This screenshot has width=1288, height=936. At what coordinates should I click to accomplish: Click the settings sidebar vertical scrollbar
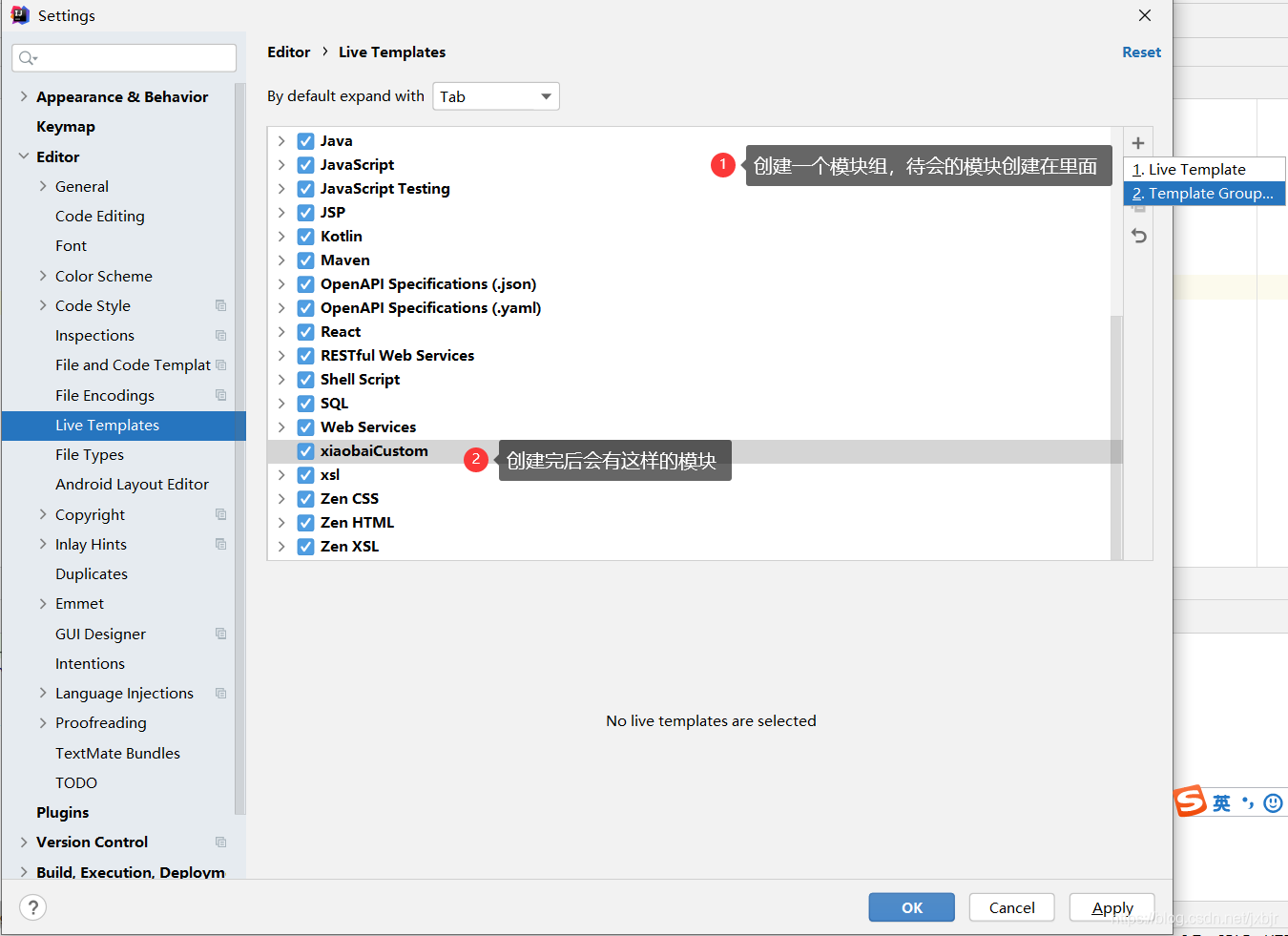tap(239, 448)
